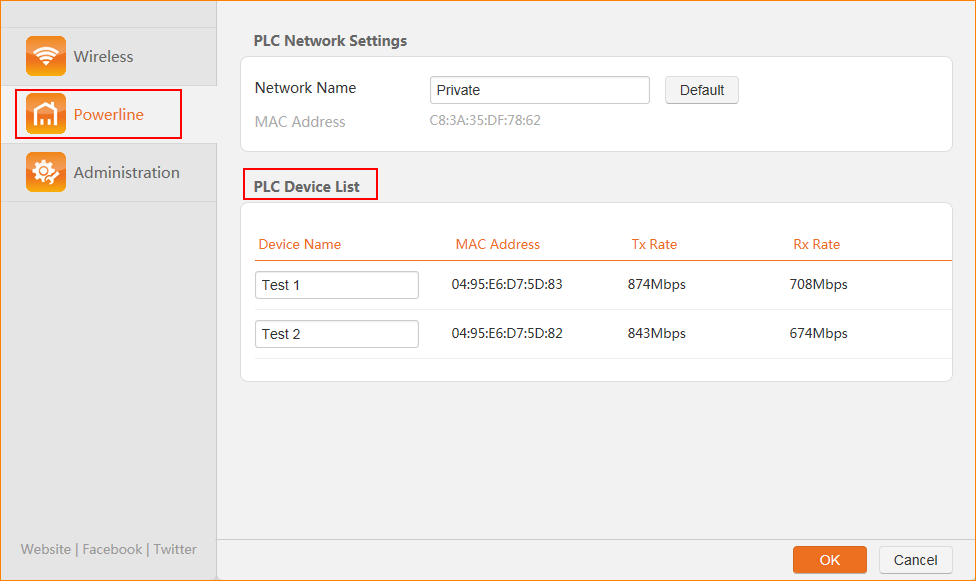
Task: Click the Rx Rate column header
Action: click(x=816, y=244)
